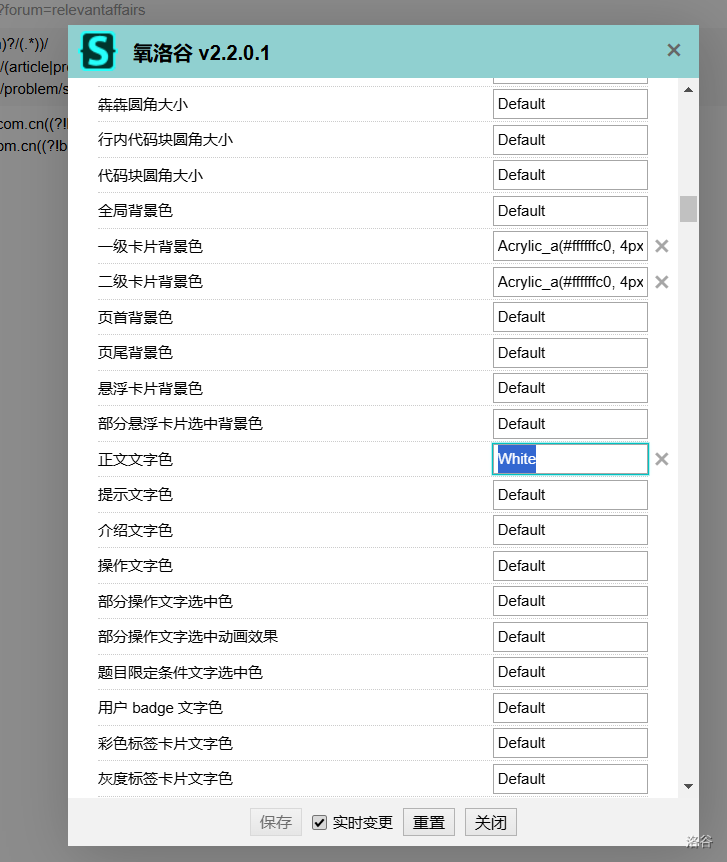Click the 悬浮卡片背景色 input field

click(570, 388)
